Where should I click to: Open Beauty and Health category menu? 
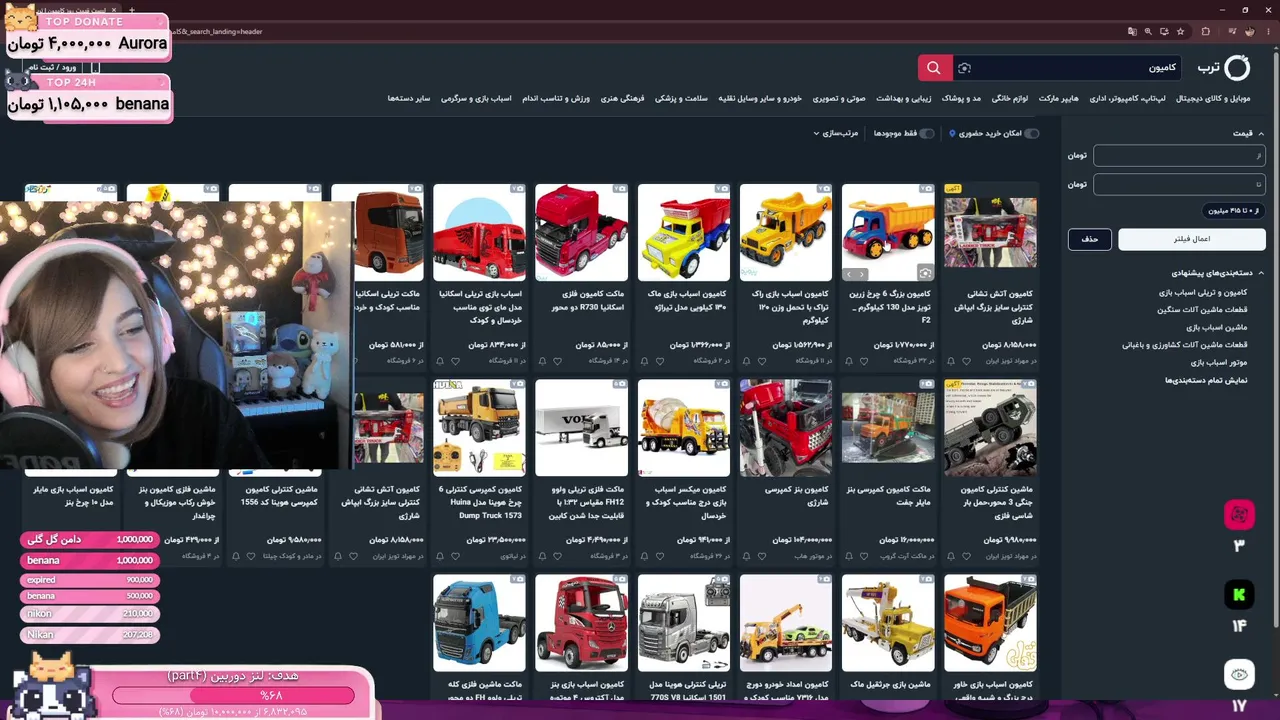click(904, 98)
